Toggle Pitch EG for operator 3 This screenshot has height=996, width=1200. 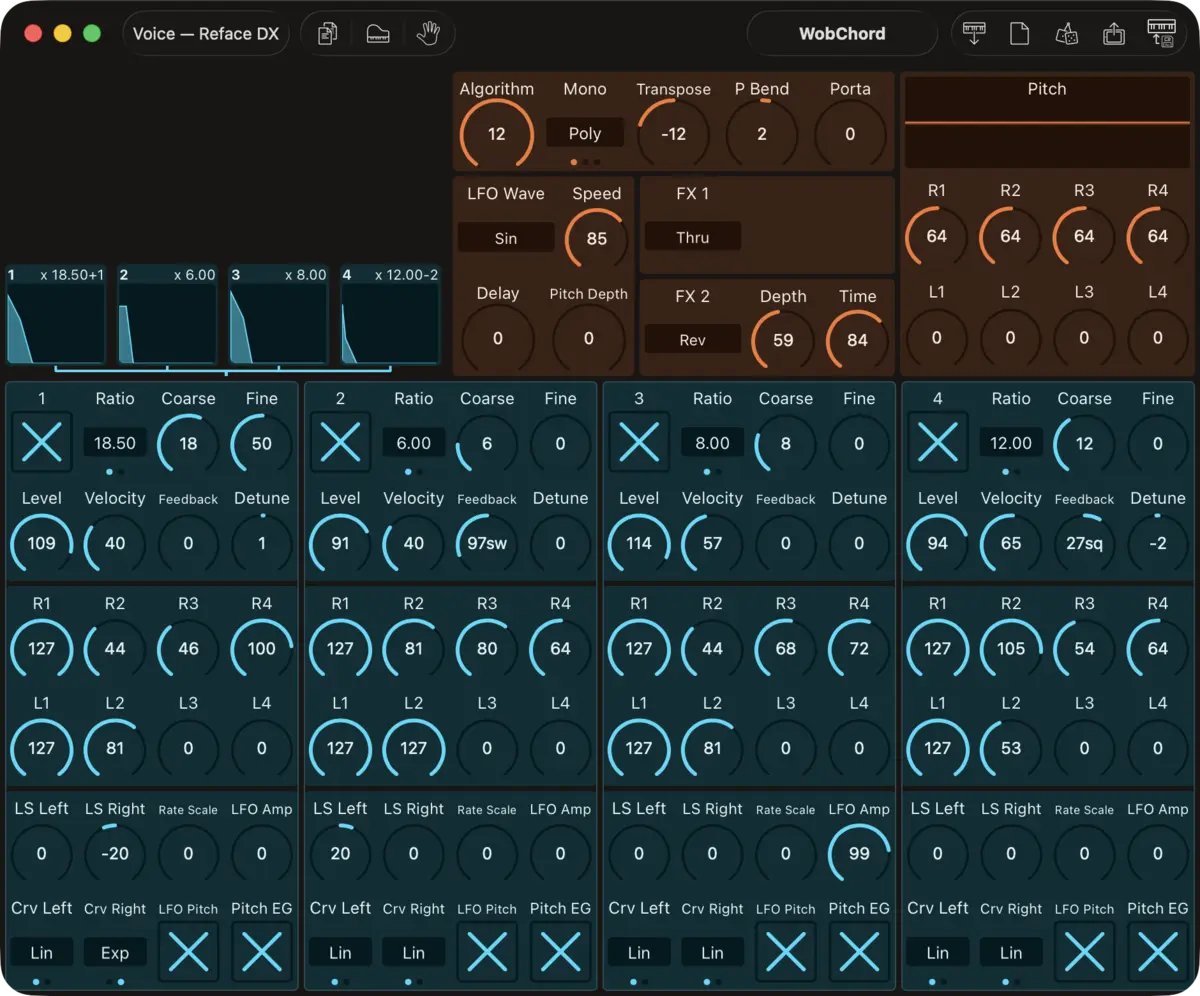coord(859,952)
